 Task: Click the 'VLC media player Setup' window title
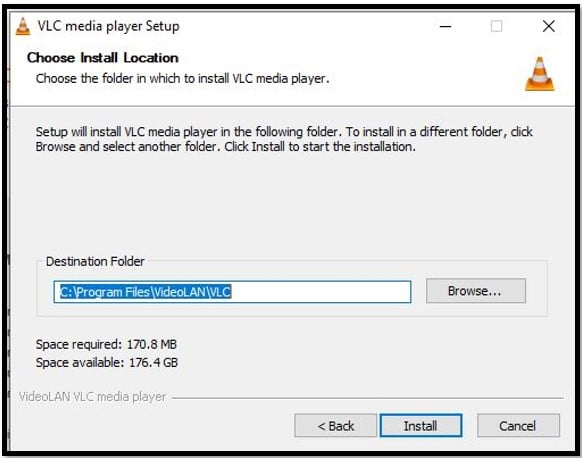(108, 26)
